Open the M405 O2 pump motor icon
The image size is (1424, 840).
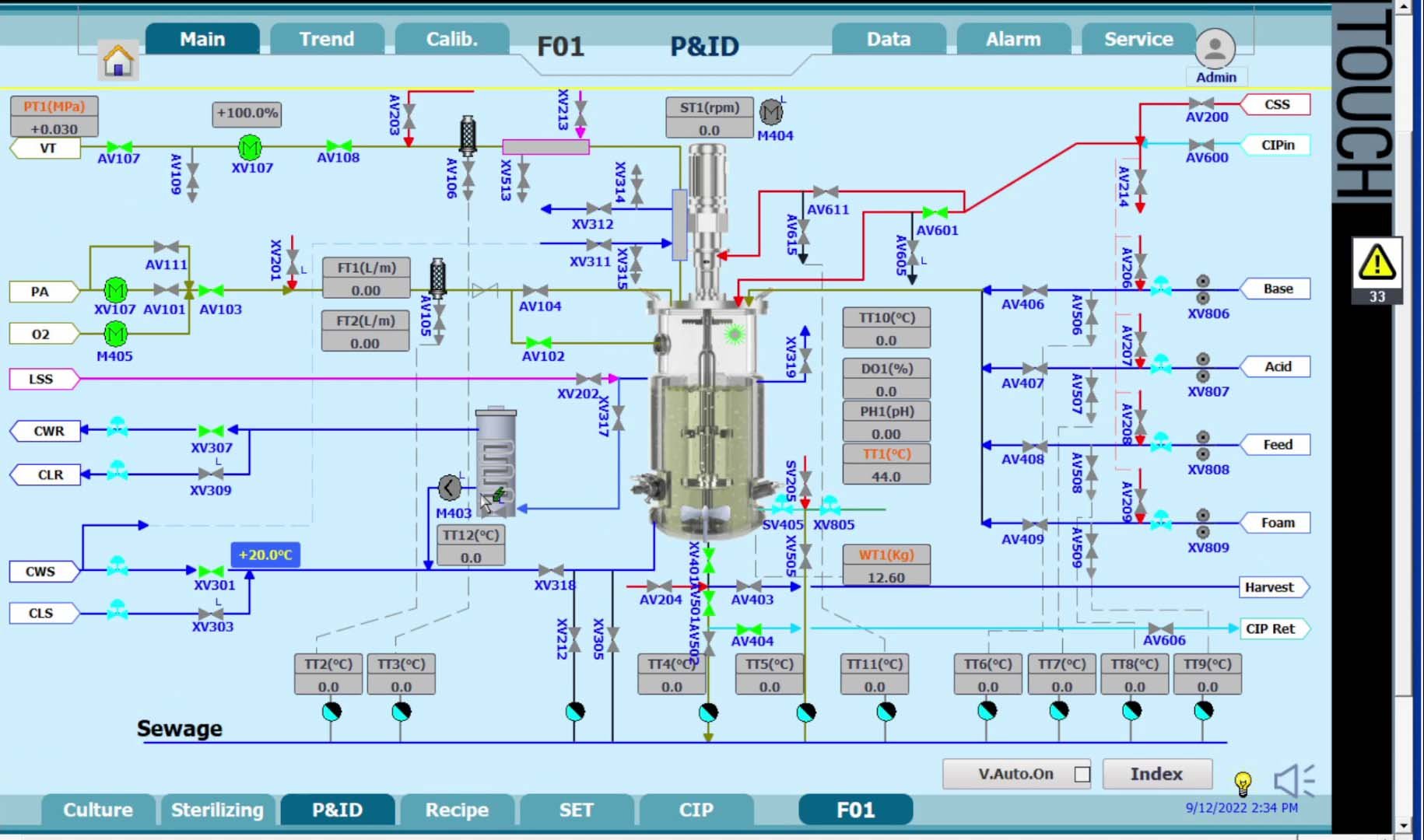[x=115, y=334]
